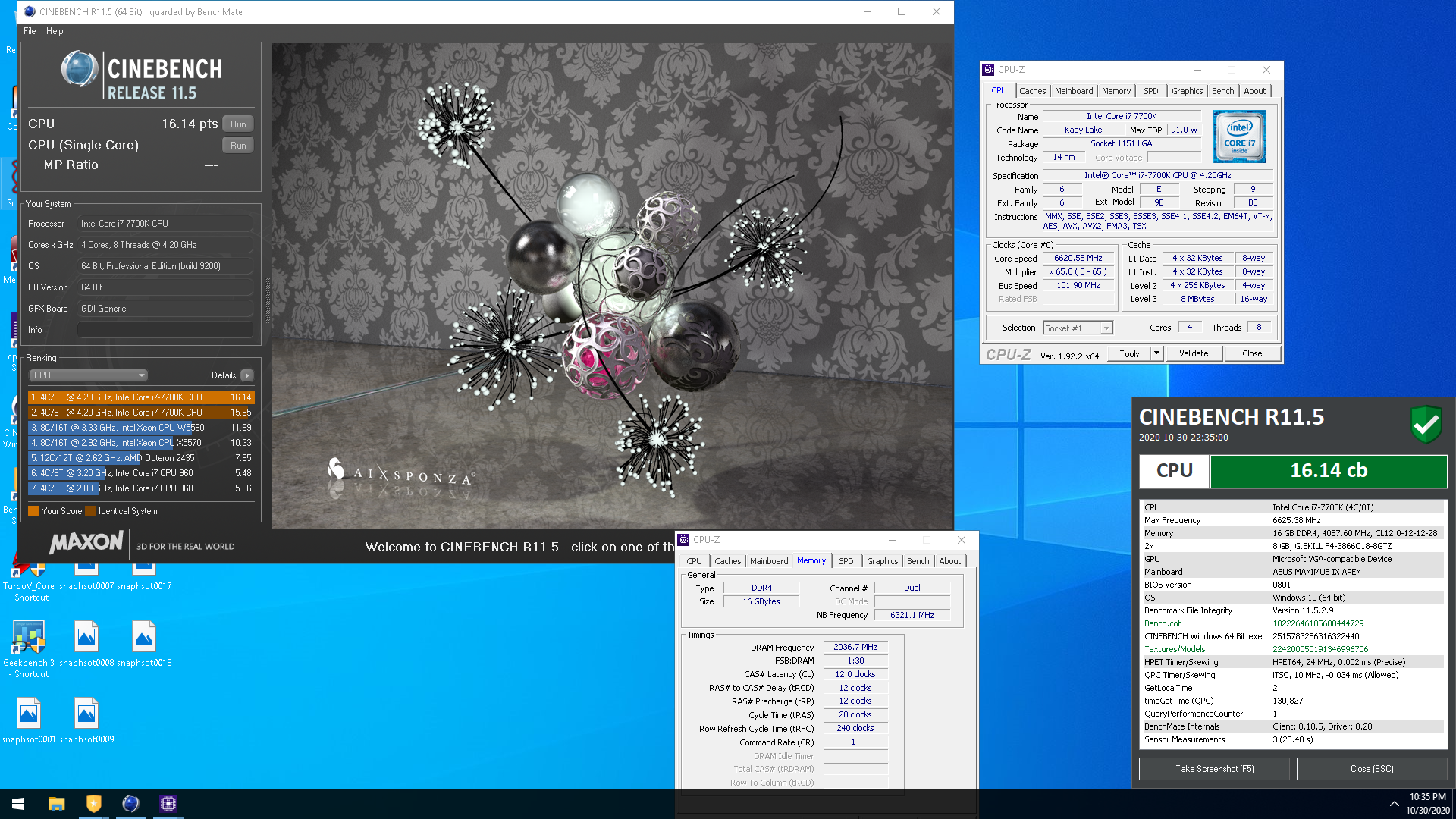The width and height of the screenshot is (1456, 819).
Task: Switch to Caches tab in lower CPU-Z
Action: point(727,561)
